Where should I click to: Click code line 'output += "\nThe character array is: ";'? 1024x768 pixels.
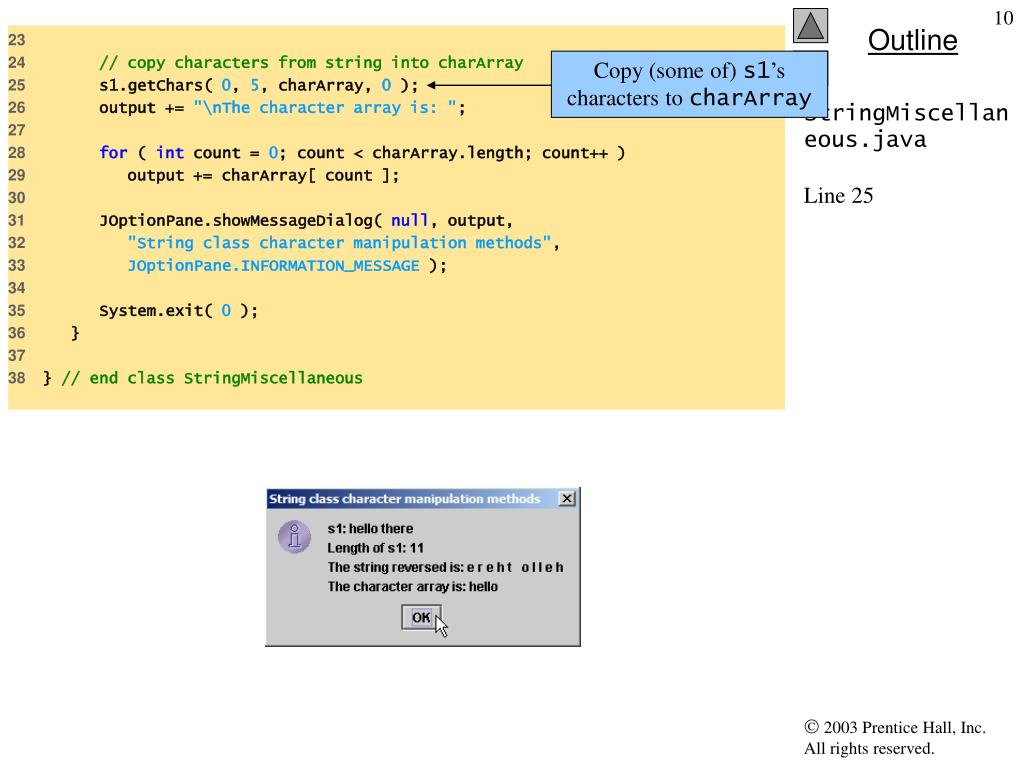(x=282, y=108)
